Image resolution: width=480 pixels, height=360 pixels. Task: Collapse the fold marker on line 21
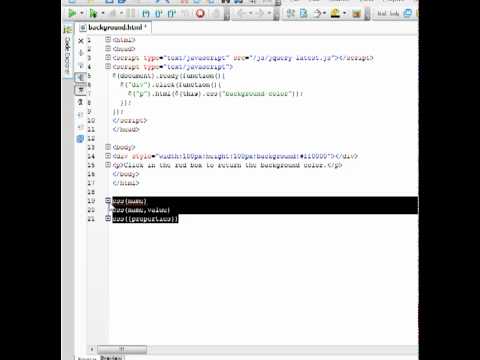[x=108, y=218]
